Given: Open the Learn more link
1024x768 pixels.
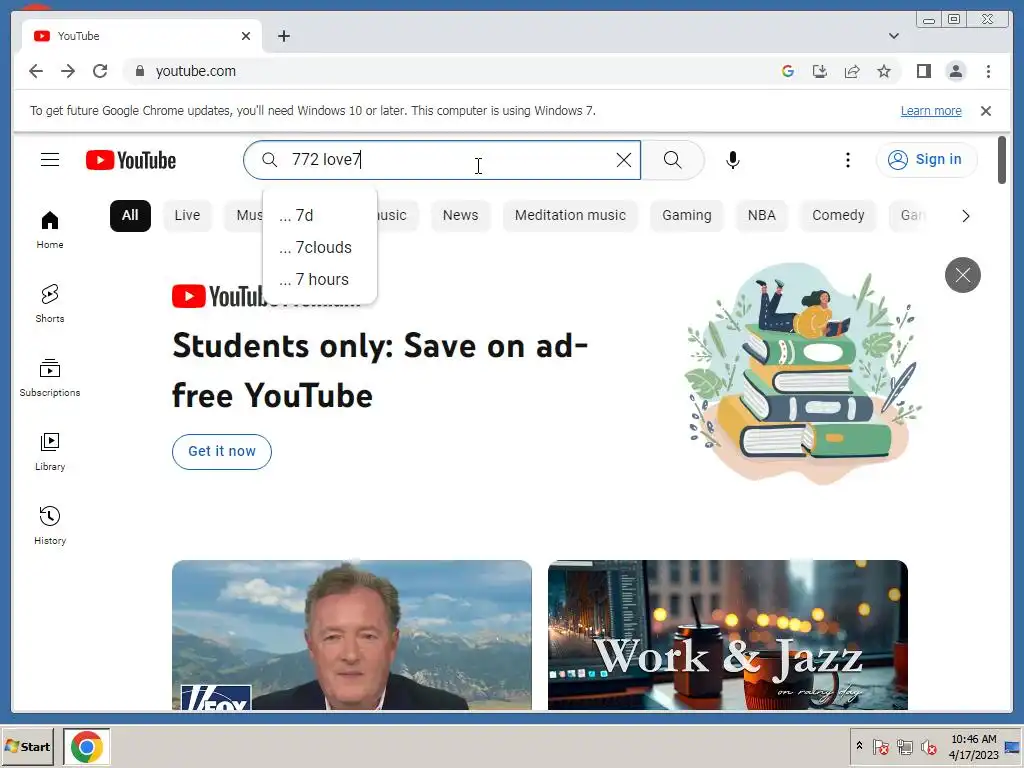Looking at the screenshot, I should (x=931, y=111).
